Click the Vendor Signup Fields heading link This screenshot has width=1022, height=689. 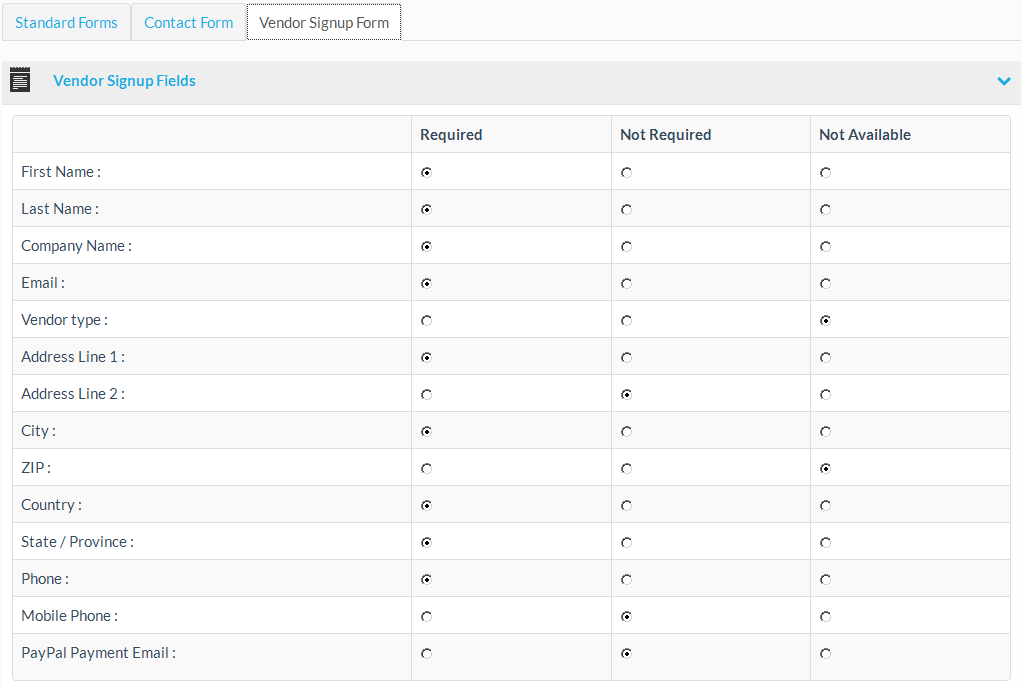[124, 81]
